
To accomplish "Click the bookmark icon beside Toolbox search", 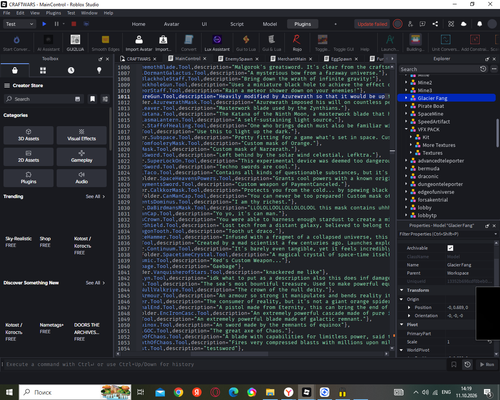I will (x=93, y=99).
